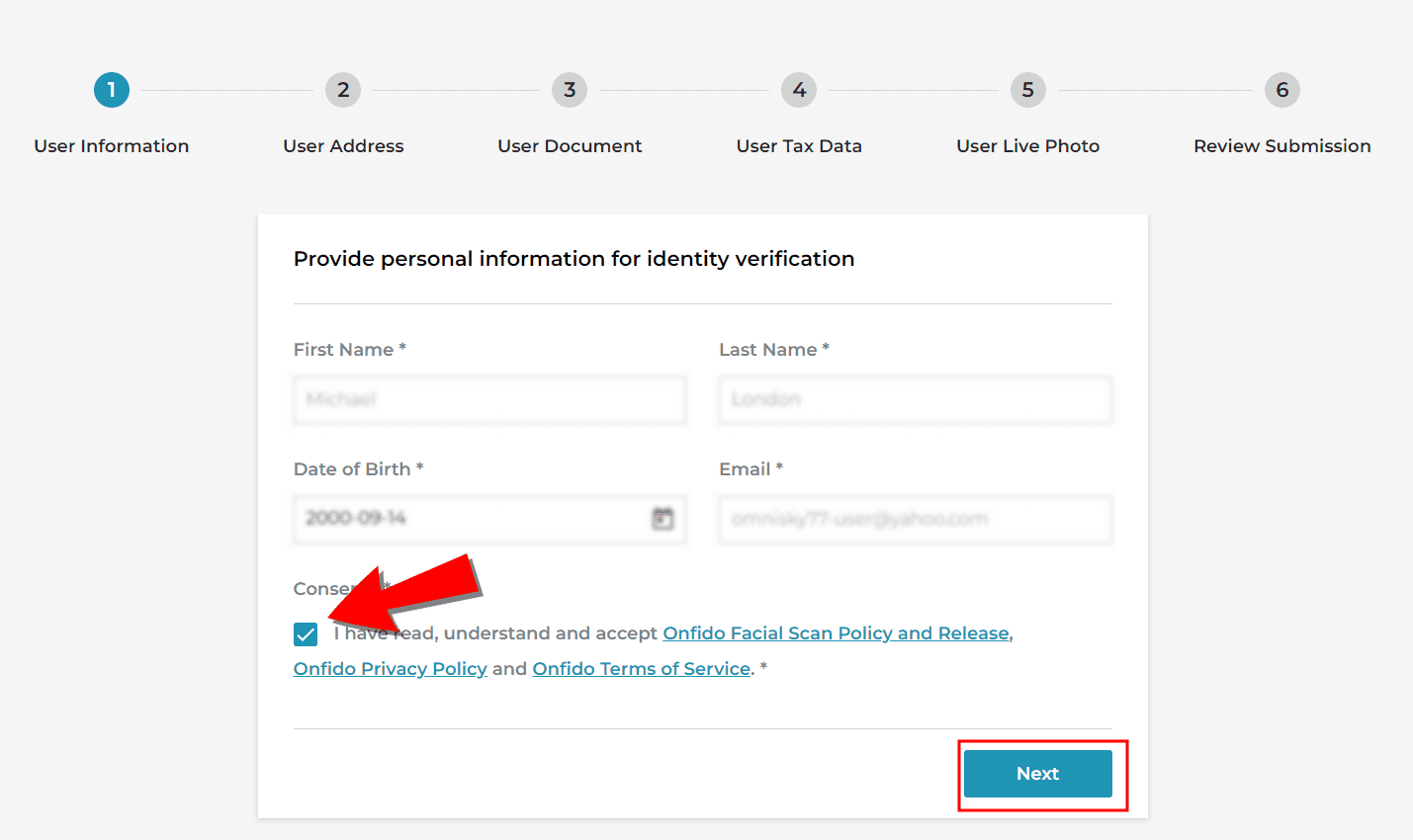Click the step 4 circle icon
Image resolution: width=1413 pixels, height=840 pixels.
799,90
